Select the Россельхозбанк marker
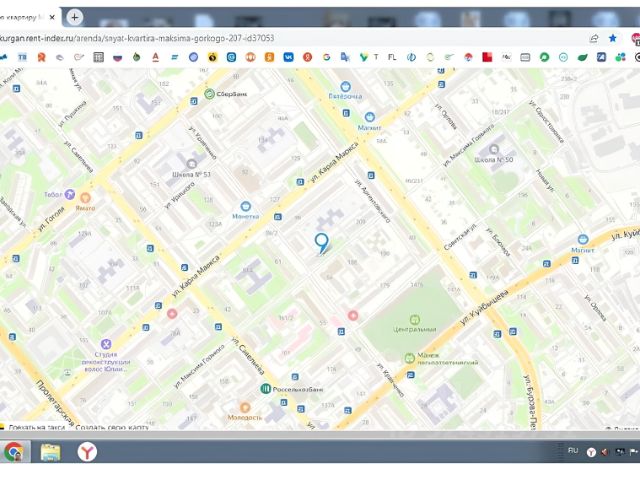 [x=266, y=389]
